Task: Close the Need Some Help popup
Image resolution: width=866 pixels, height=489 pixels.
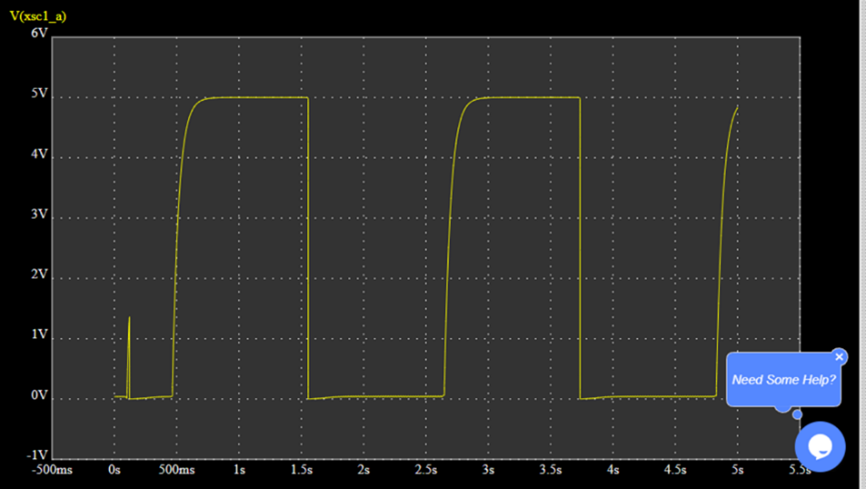Action: coord(839,357)
